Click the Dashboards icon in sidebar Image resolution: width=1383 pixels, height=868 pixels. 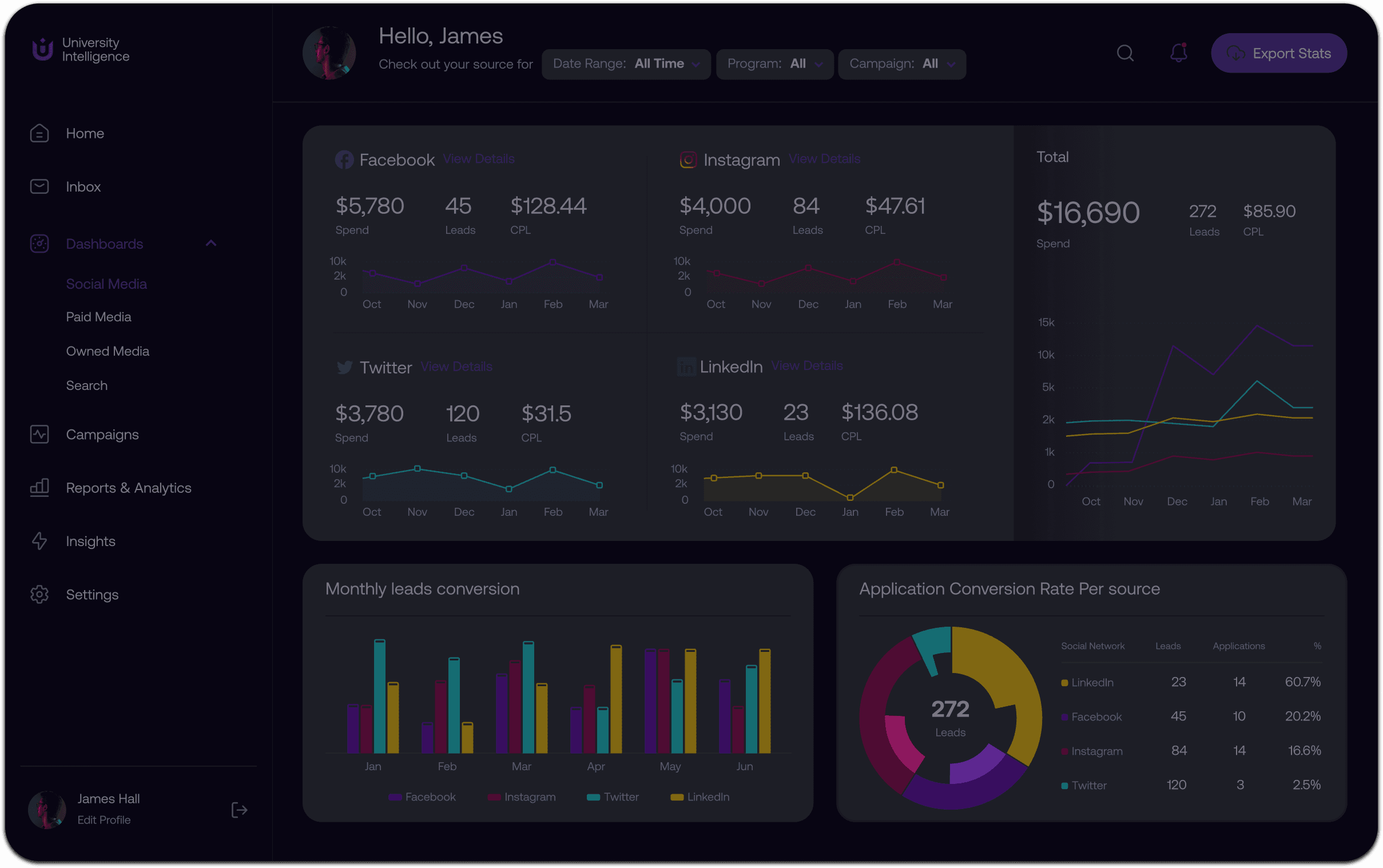tap(39, 244)
